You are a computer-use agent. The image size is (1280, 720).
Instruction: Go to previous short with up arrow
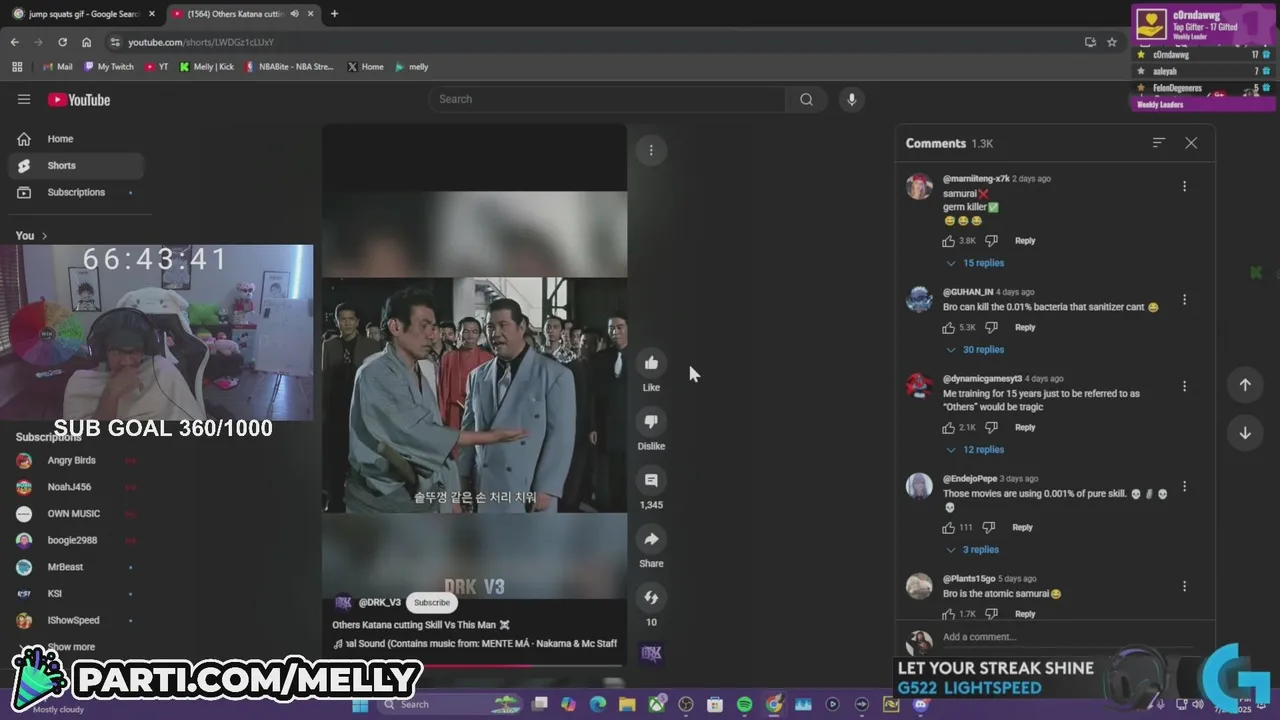(x=1245, y=385)
